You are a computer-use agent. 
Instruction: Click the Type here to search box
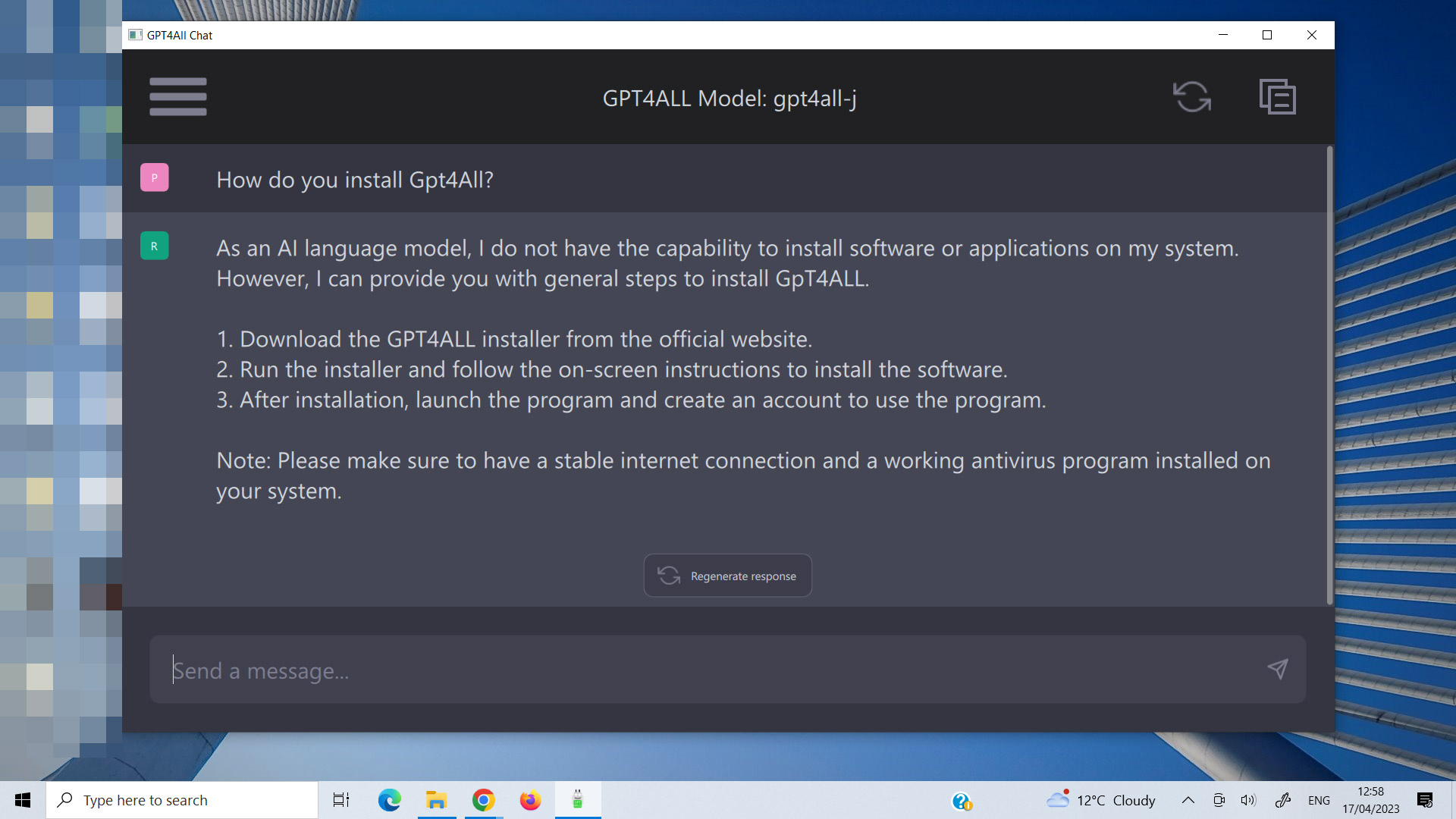coord(182,800)
